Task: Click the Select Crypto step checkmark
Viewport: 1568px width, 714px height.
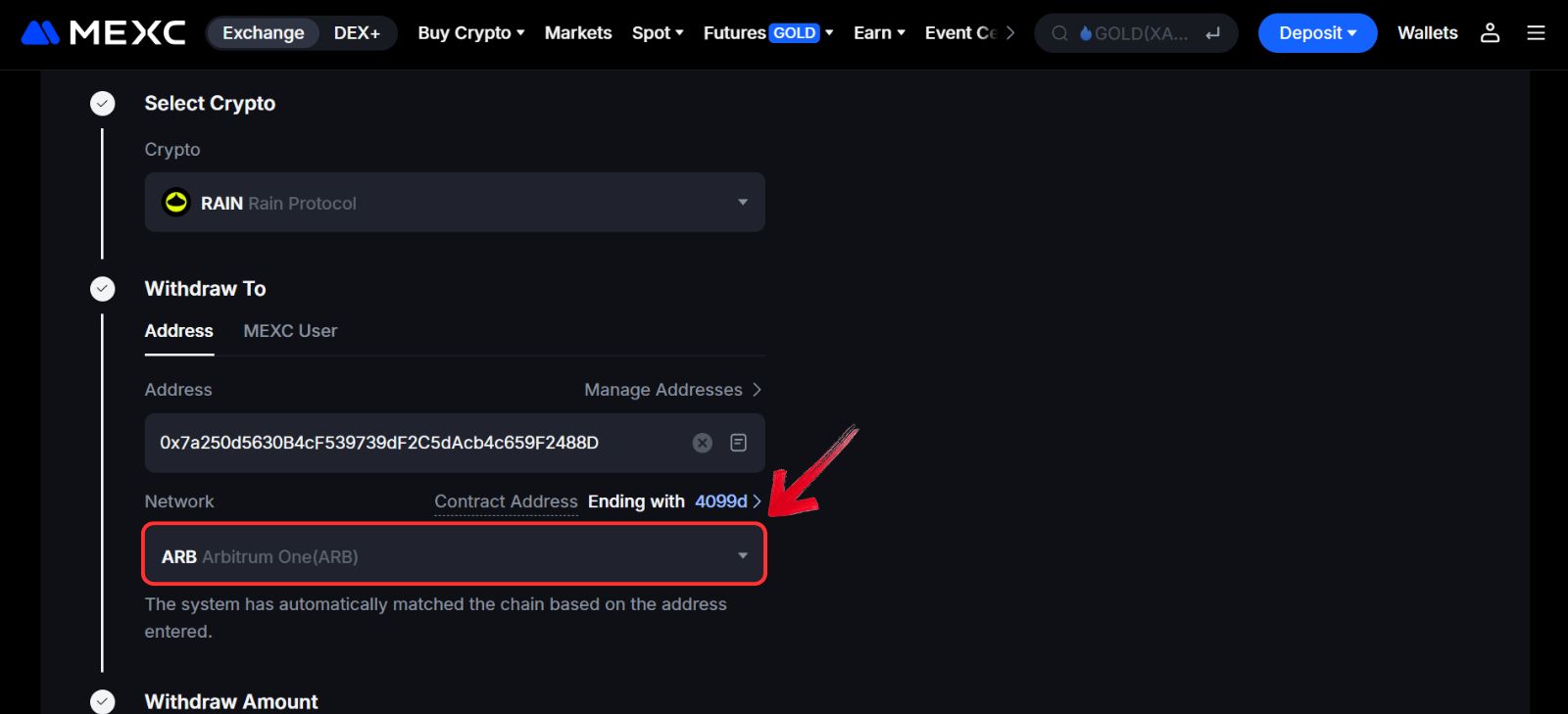Action: coord(103,104)
